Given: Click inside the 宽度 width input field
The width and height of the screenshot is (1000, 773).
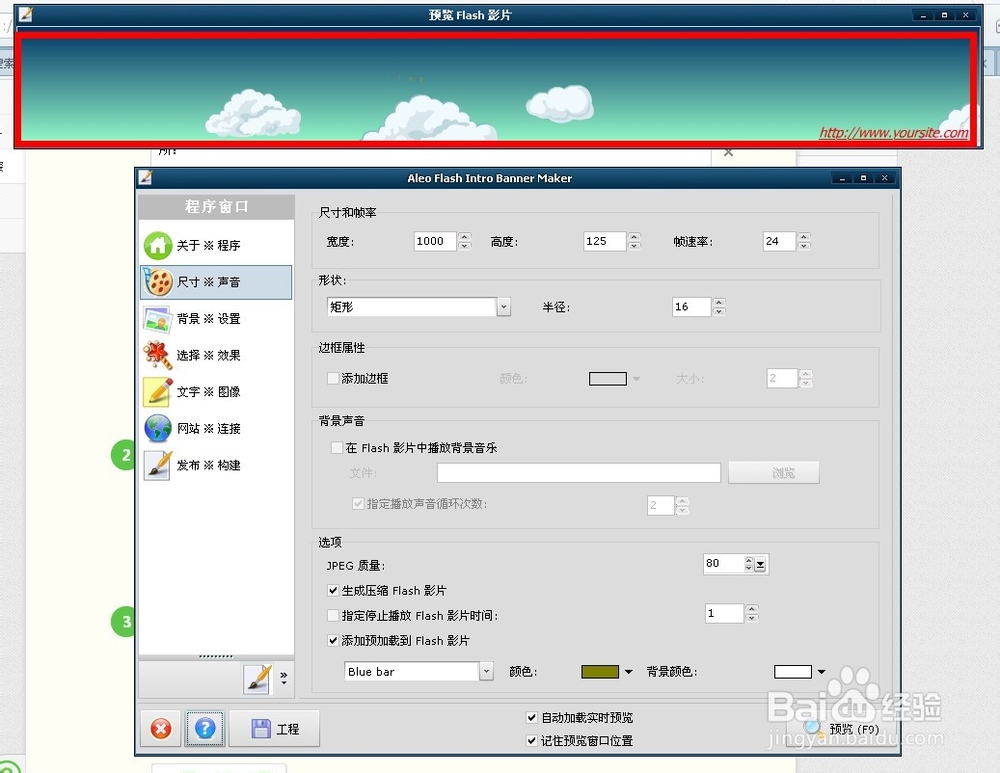Looking at the screenshot, I should [436, 241].
